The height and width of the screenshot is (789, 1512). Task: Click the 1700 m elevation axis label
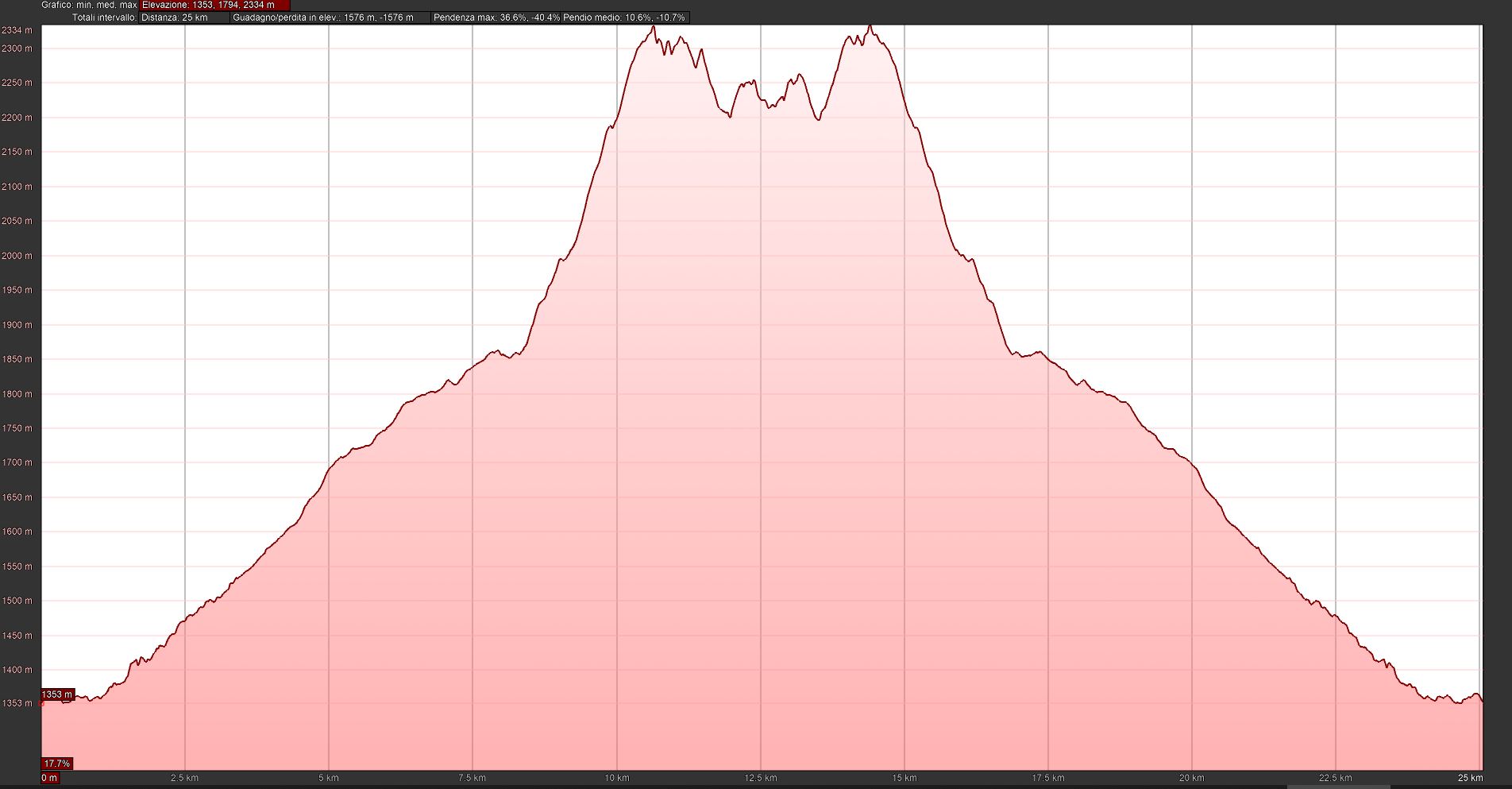17,462
